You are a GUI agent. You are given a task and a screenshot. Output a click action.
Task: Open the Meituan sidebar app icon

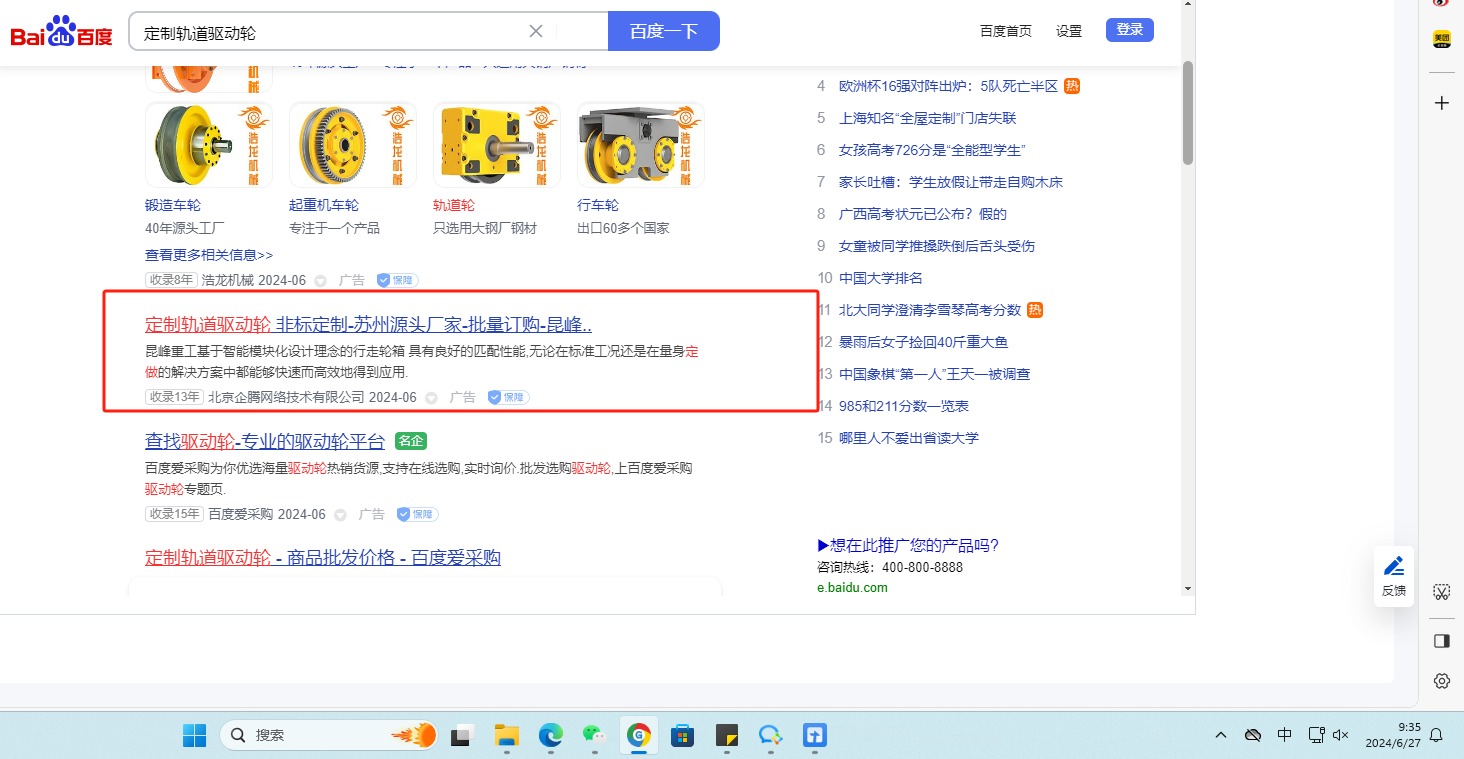pos(1441,39)
